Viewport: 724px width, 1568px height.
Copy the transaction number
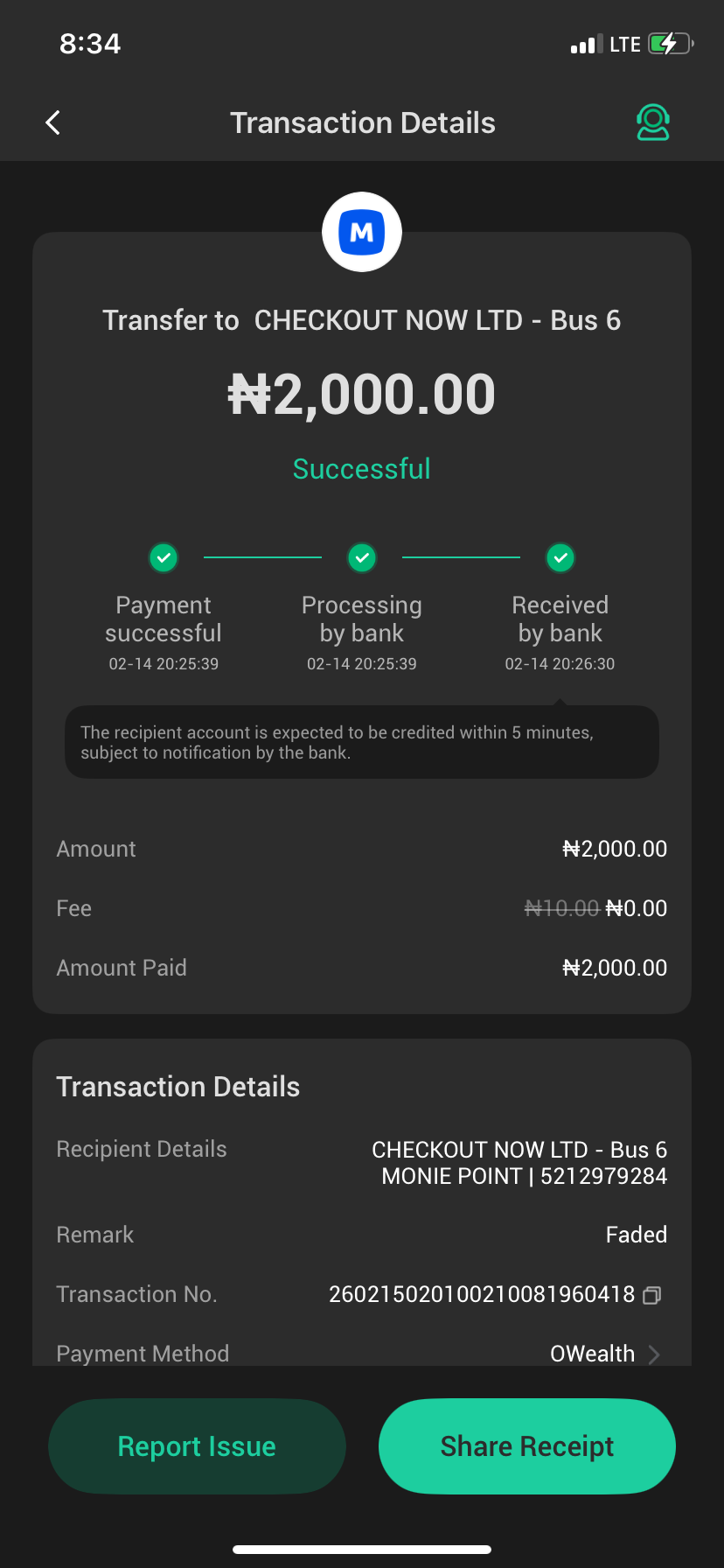pyautogui.click(x=652, y=1295)
